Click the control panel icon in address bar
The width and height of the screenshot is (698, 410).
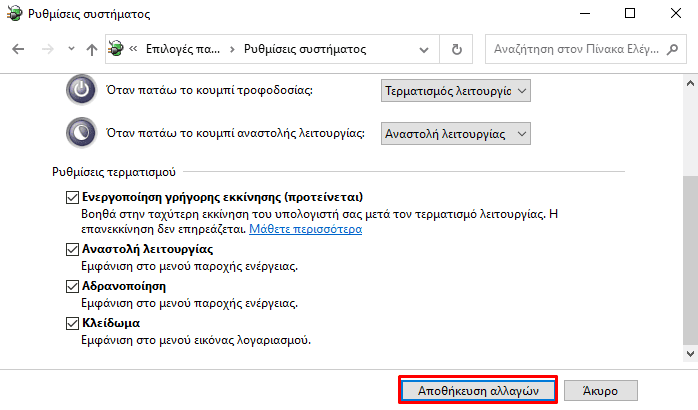coord(116,49)
